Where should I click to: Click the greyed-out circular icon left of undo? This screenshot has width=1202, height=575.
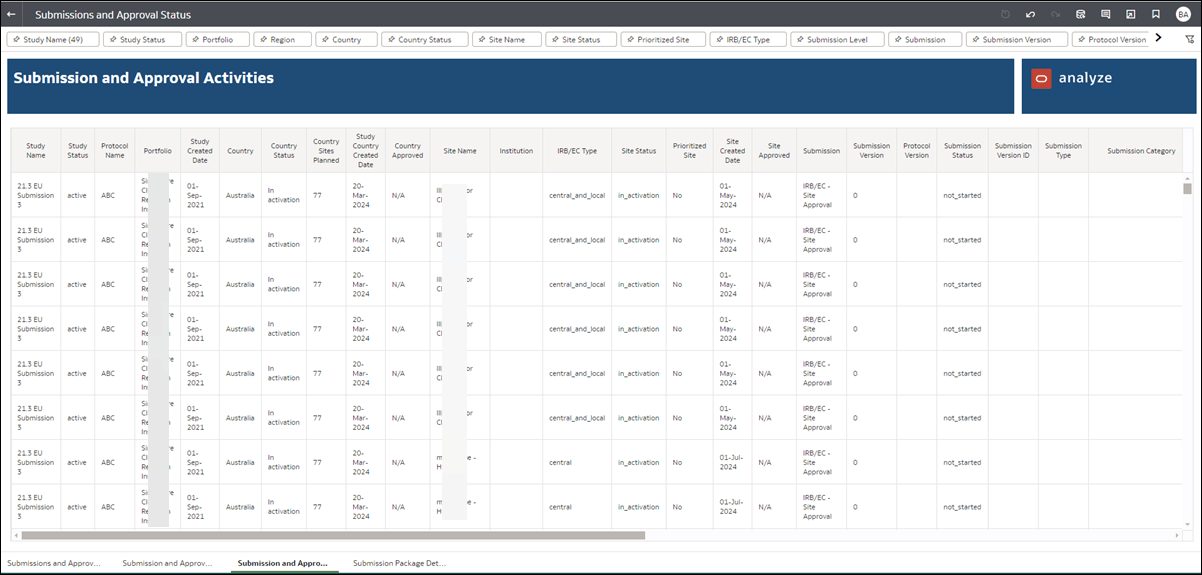coord(1005,15)
